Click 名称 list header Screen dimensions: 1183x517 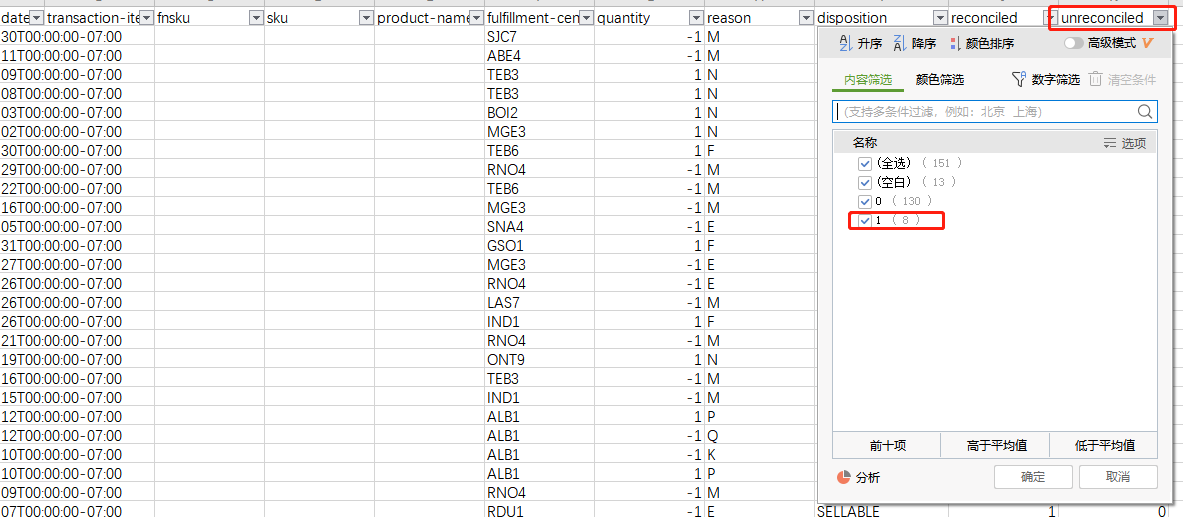tap(865, 143)
